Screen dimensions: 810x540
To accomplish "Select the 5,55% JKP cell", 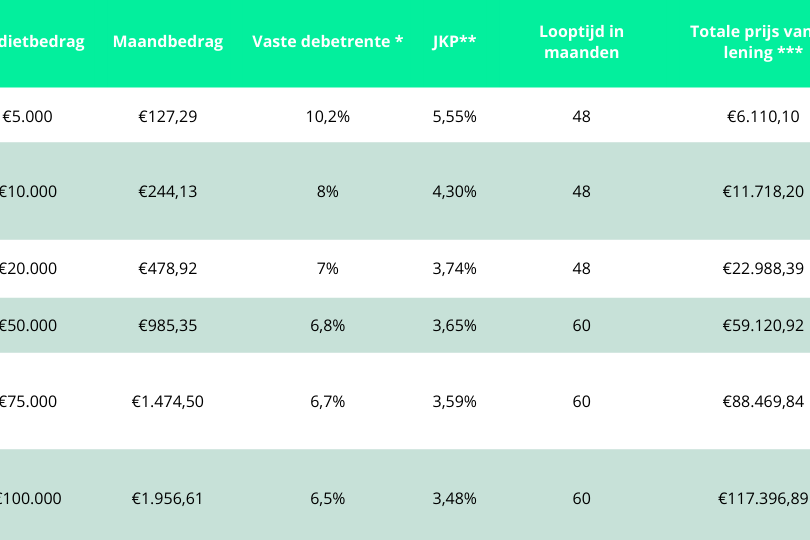I will pyautogui.click(x=454, y=116).
